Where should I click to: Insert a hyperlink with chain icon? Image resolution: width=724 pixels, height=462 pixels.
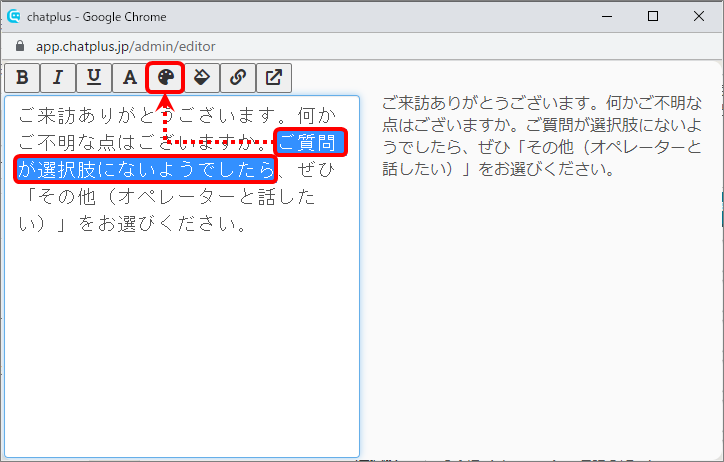coord(238,78)
